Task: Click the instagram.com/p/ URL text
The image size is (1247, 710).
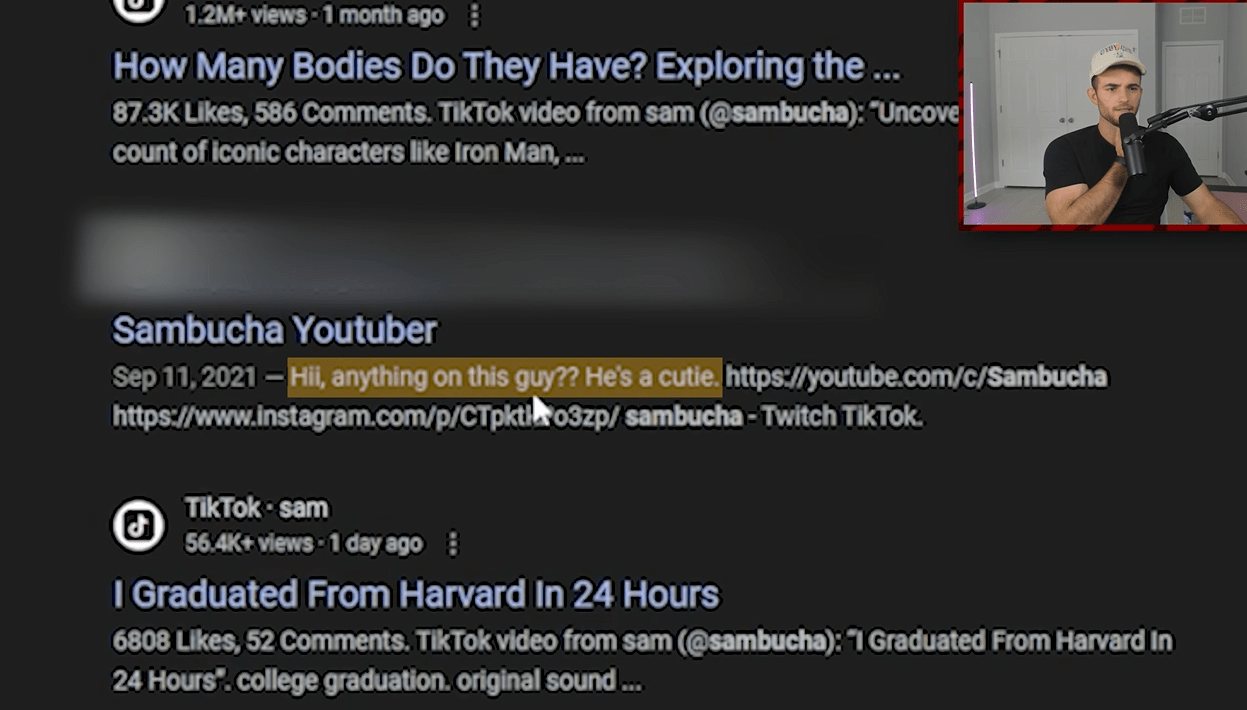Action: click(x=364, y=416)
